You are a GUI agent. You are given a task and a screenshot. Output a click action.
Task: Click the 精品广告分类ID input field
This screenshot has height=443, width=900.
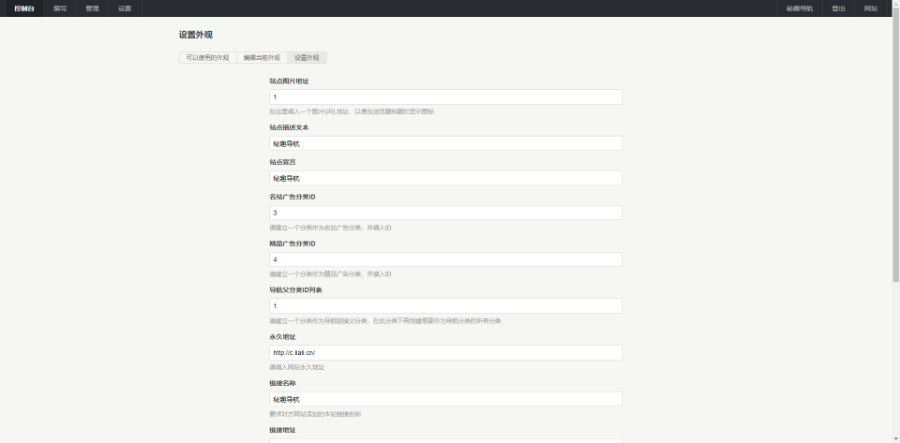pyautogui.click(x=445, y=259)
